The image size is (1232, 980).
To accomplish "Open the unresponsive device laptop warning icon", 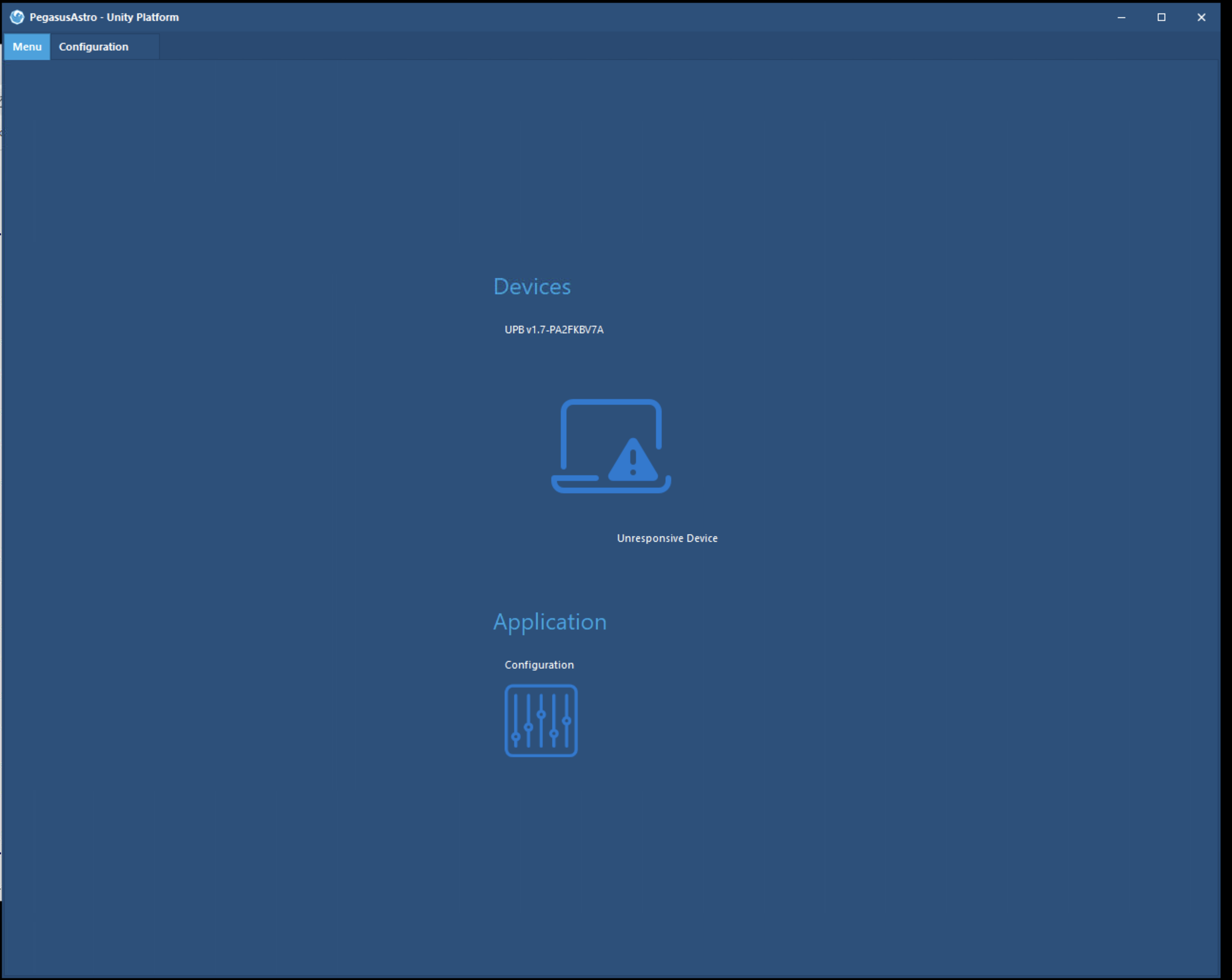I will click(x=611, y=446).
